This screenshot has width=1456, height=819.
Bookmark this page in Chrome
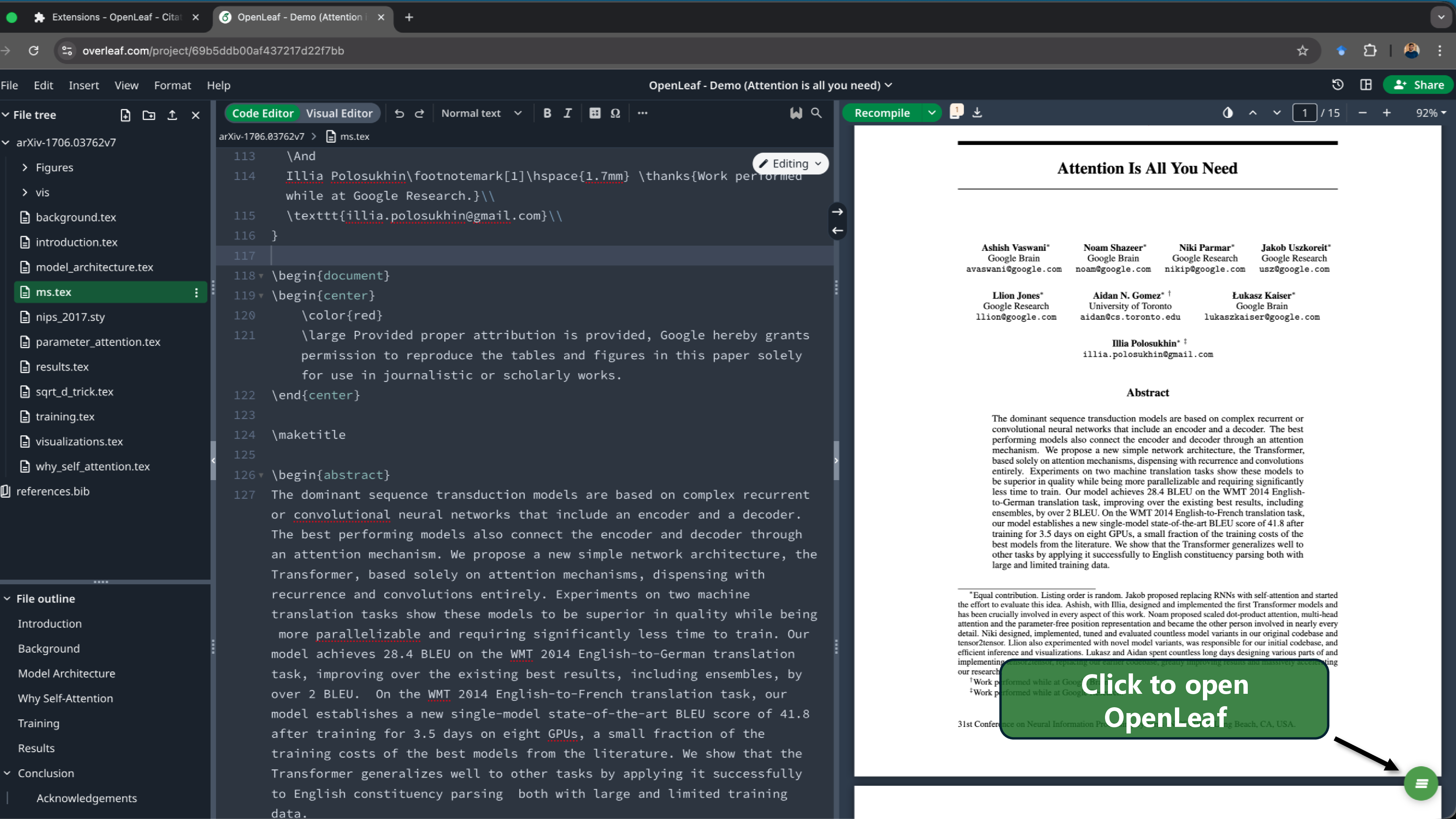[x=1302, y=51]
